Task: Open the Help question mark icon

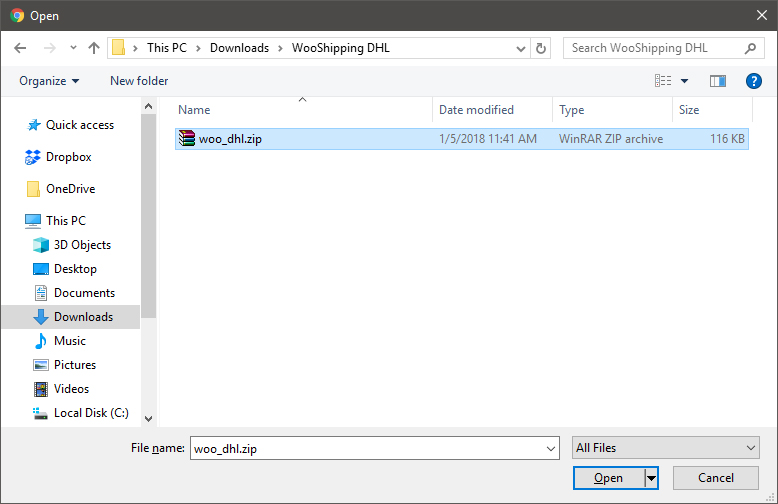Action: (x=754, y=81)
